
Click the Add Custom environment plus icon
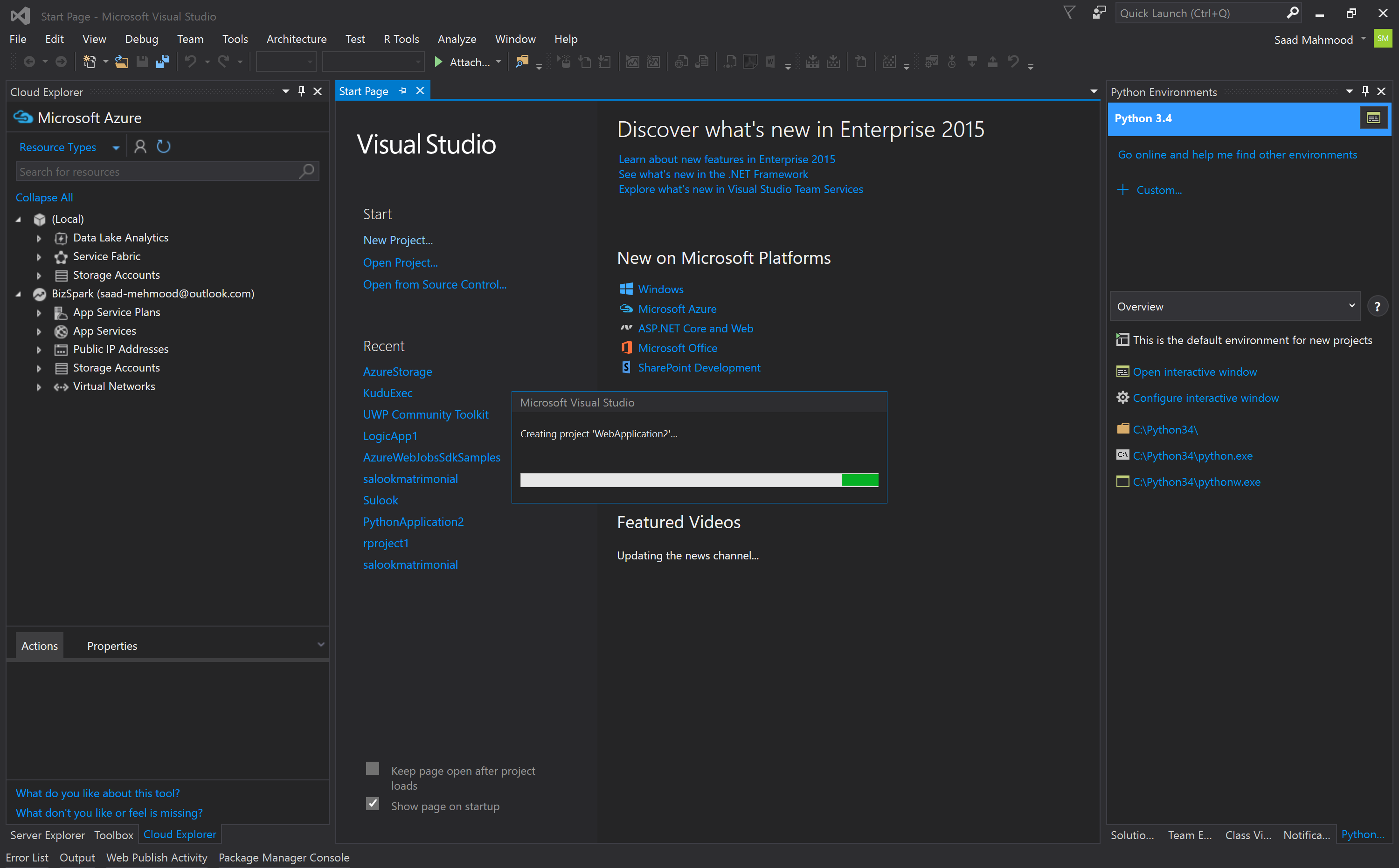(1123, 189)
